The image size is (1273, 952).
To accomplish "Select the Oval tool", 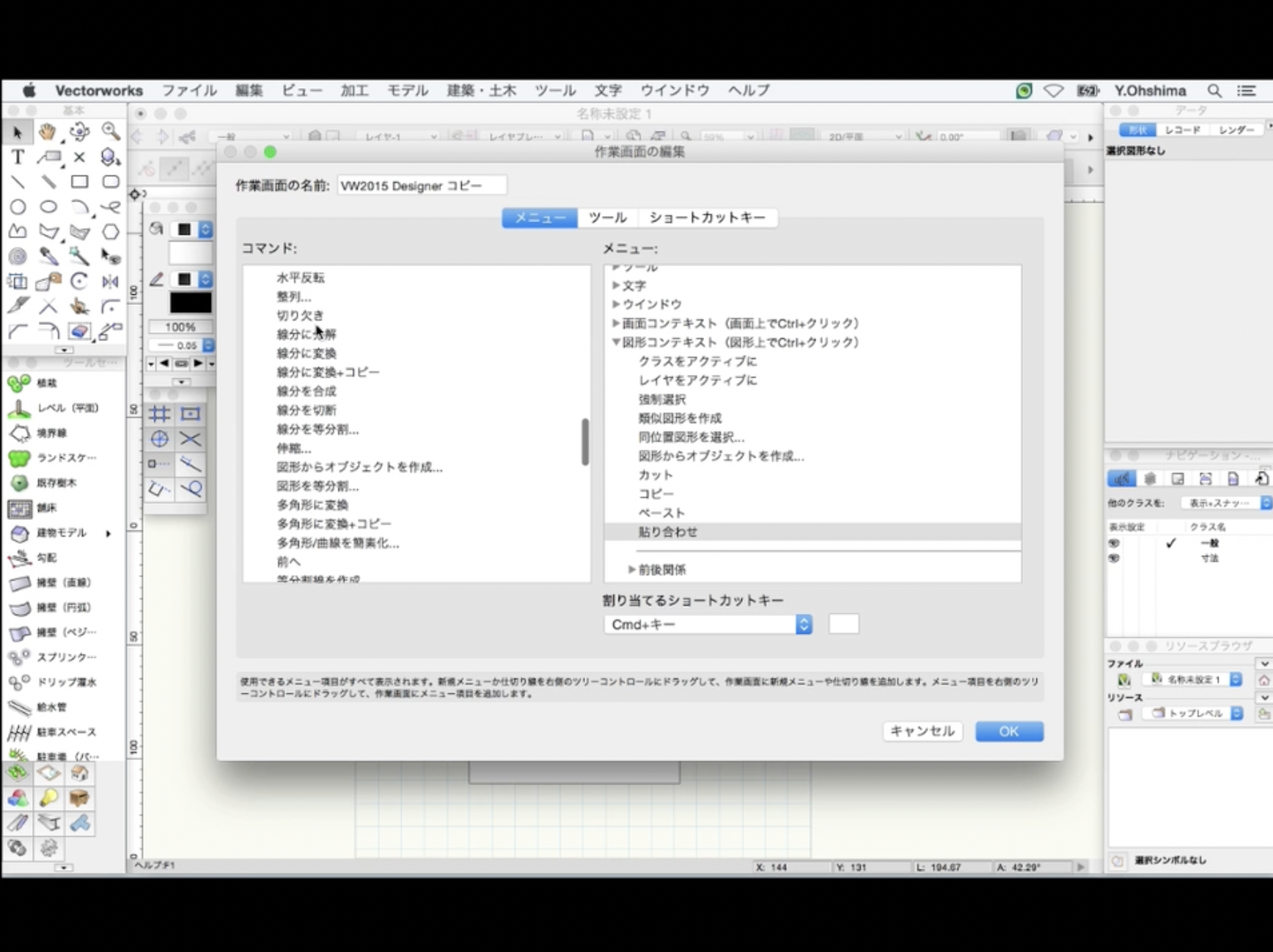I will point(48,207).
